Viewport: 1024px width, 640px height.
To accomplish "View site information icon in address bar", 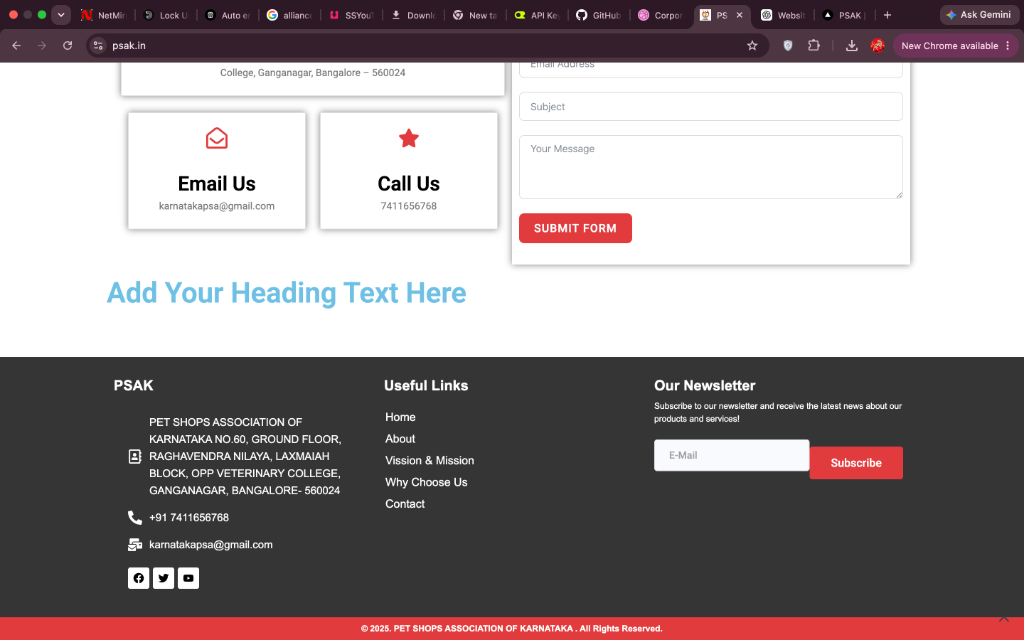I will pos(98,46).
